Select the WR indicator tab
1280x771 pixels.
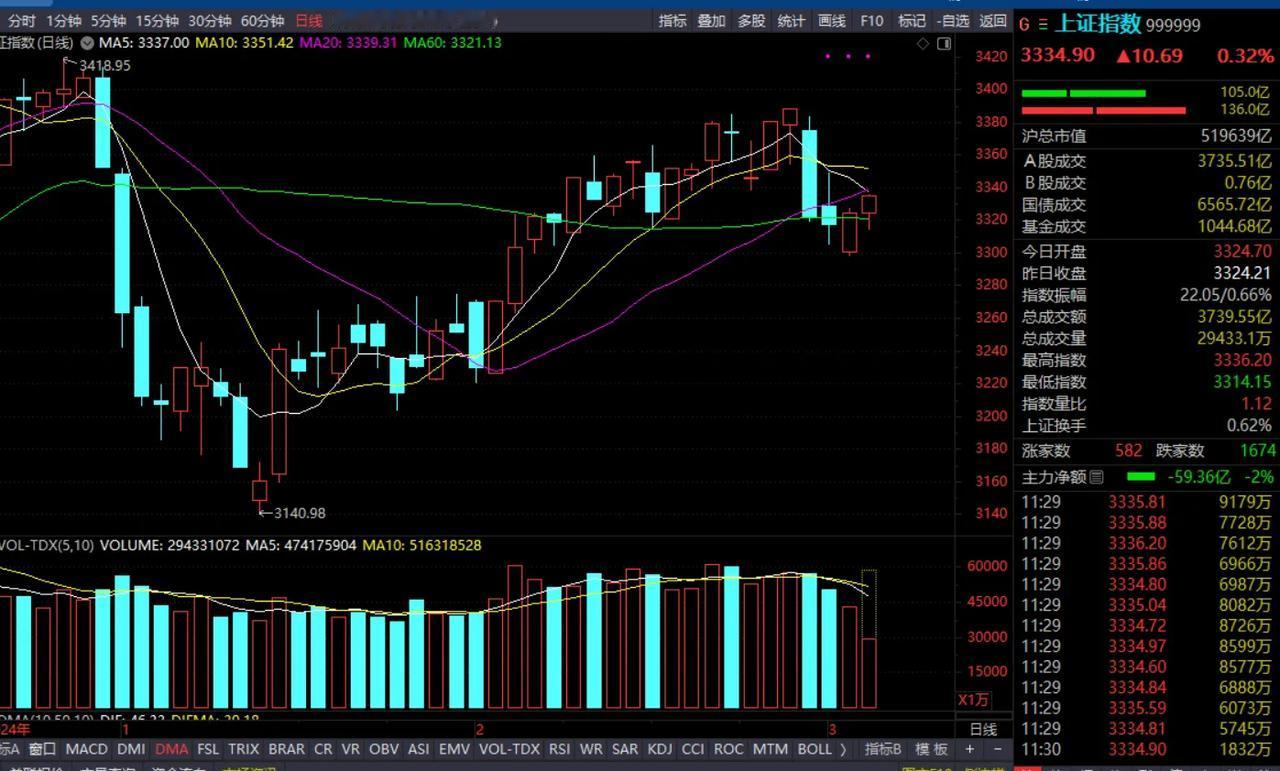coord(591,748)
